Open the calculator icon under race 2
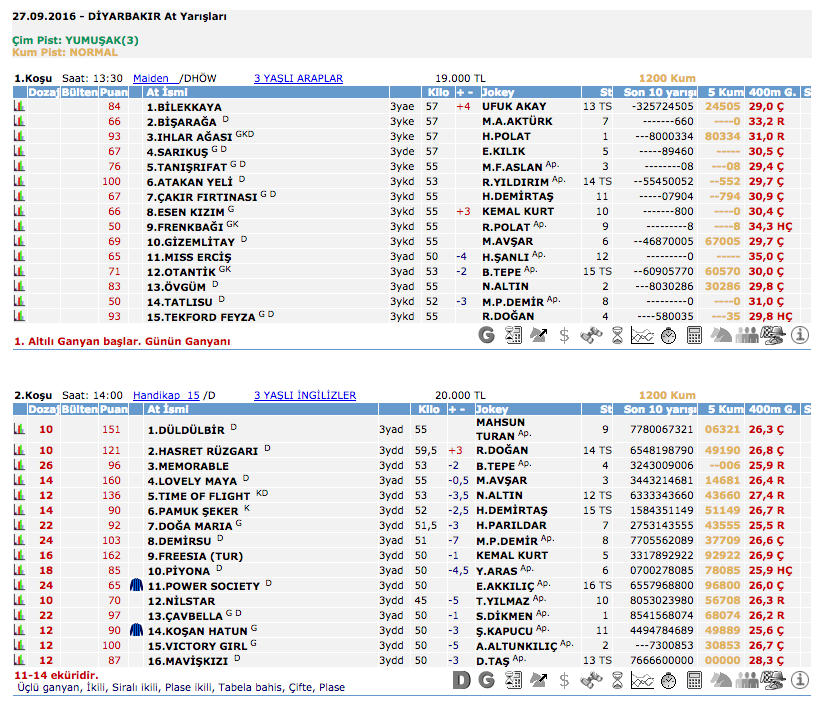 [694, 681]
